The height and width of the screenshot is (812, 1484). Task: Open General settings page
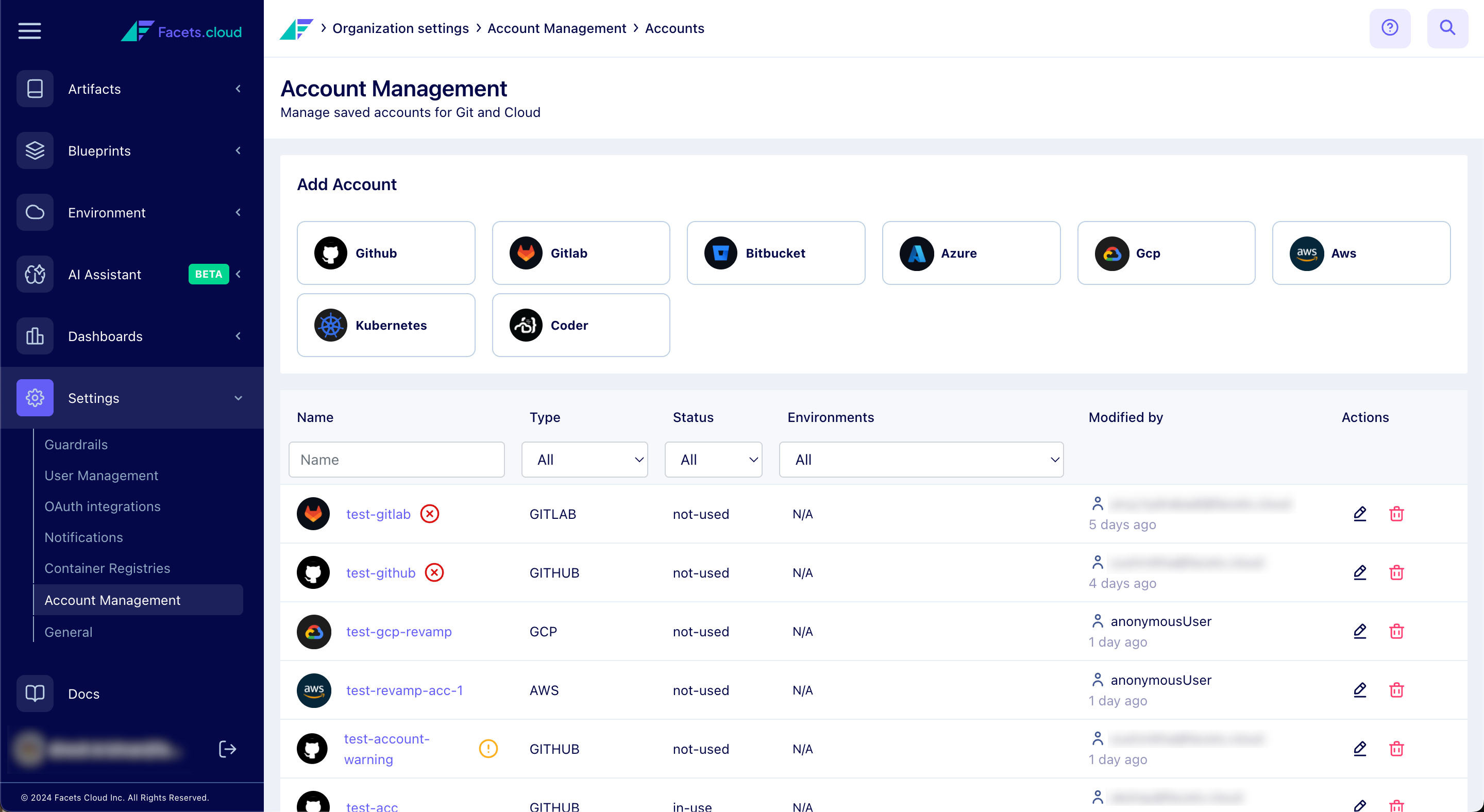click(x=69, y=632)
